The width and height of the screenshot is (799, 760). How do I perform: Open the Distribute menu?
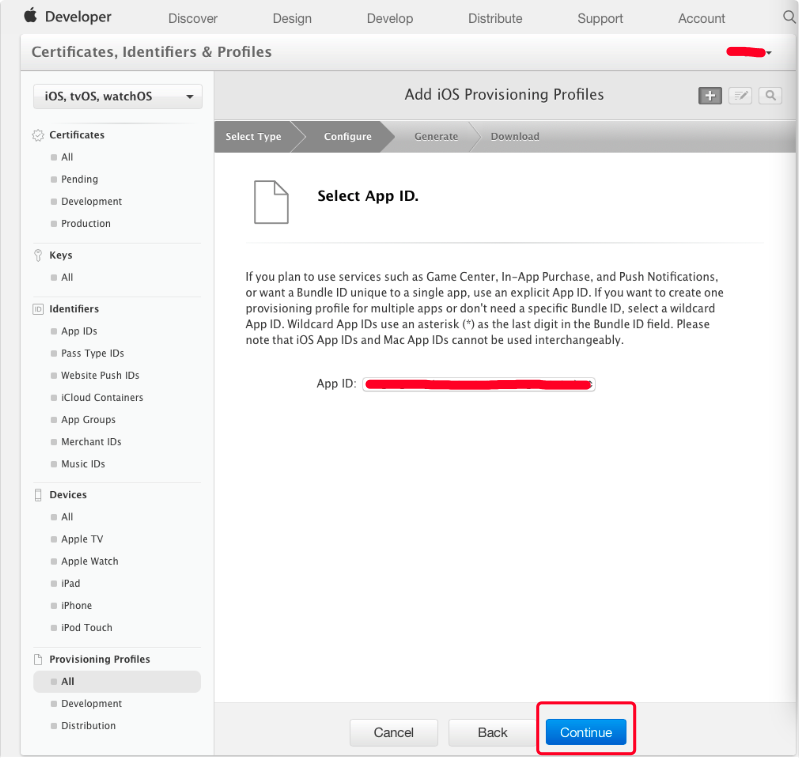[495, 18]
